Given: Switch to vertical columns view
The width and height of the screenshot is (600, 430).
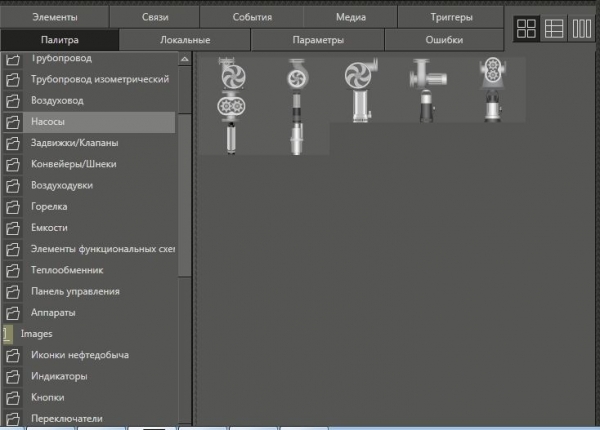Looking at the screenshot, I should click(x=581, y=29).
